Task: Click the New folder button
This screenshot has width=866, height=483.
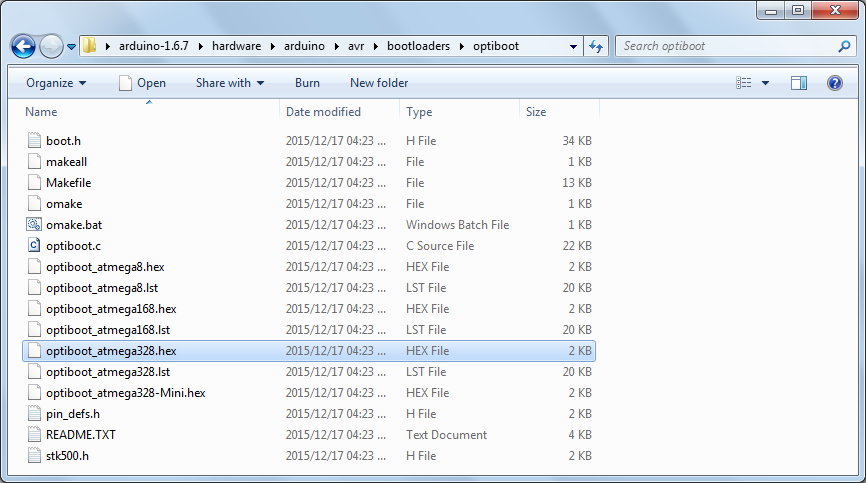Action: point(379,83)
